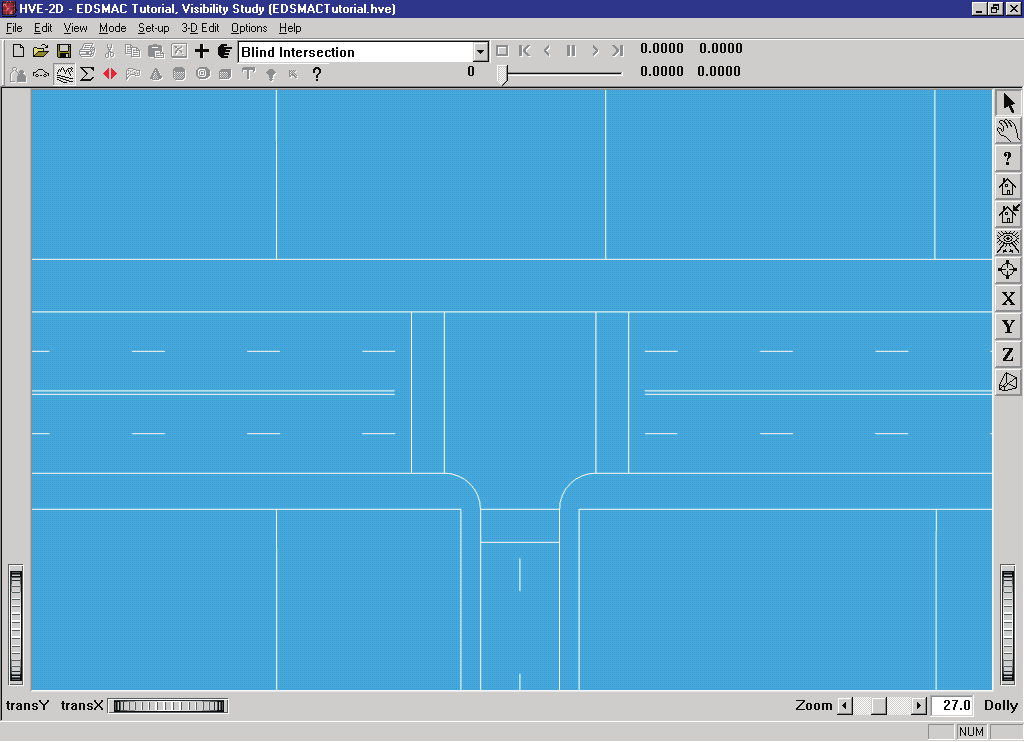Click the Home view house icon

[1008, 186]
